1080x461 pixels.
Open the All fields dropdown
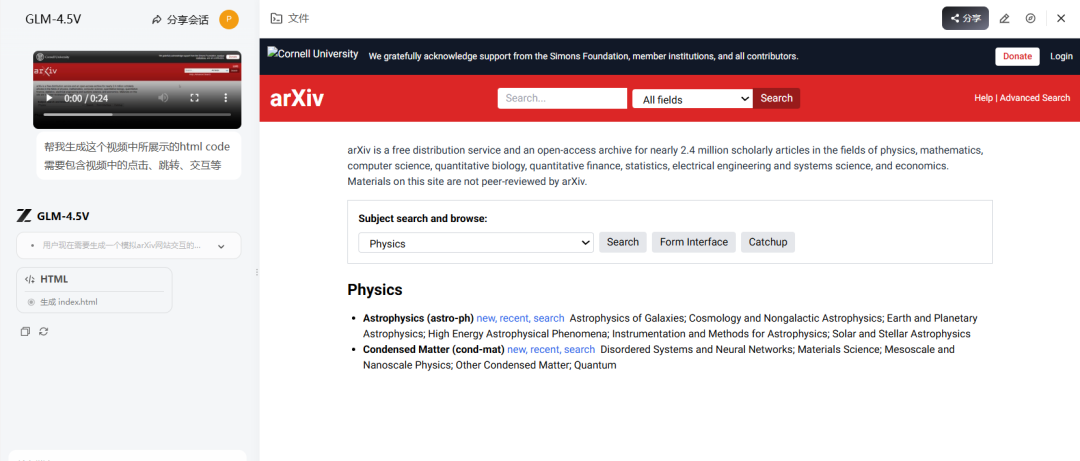pyautogui.click(x=692, y=99)
